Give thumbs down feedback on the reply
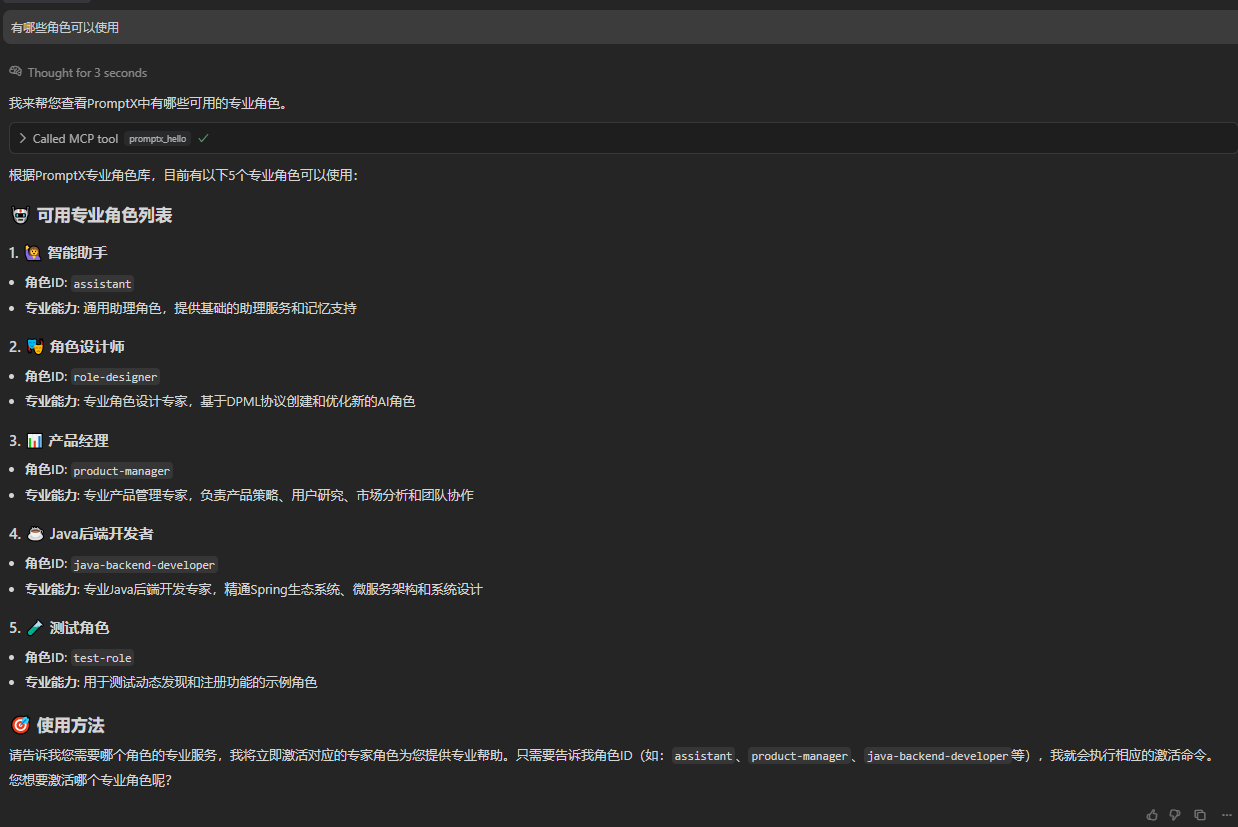This screenshot has width=1238, height=827. 1175,815
